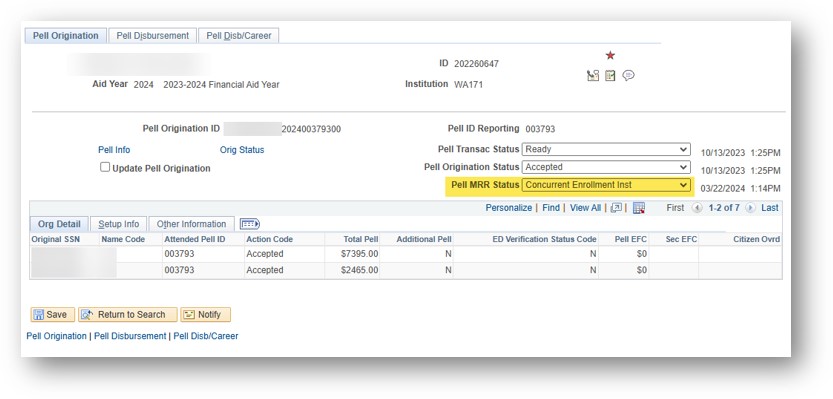Click the View All grid link
The width and height of the screenshot is (833, 399).
tap(585, 208)
